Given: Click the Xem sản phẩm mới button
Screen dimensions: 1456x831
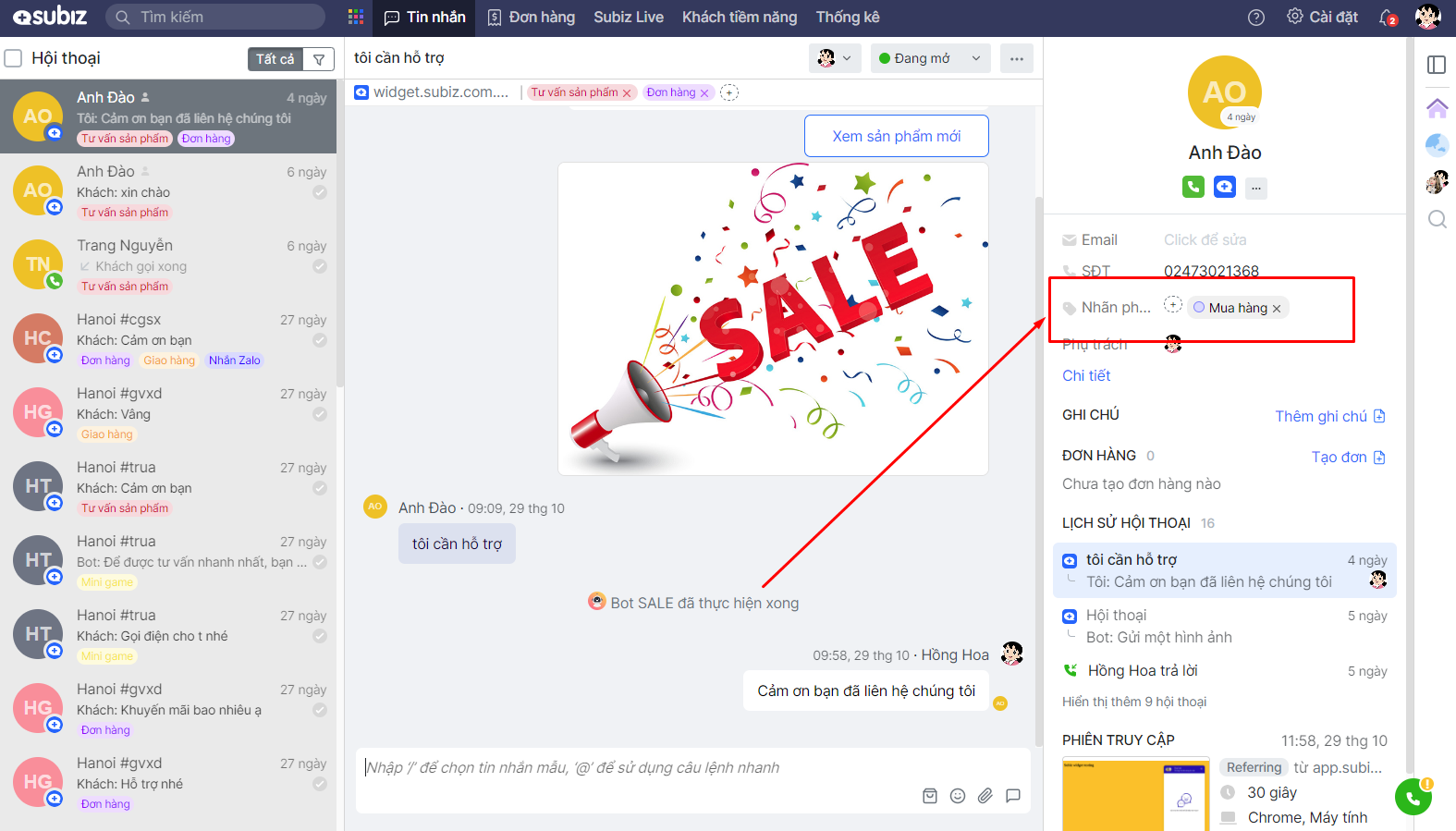Looking at the screenshot, I should pos(896,136).
